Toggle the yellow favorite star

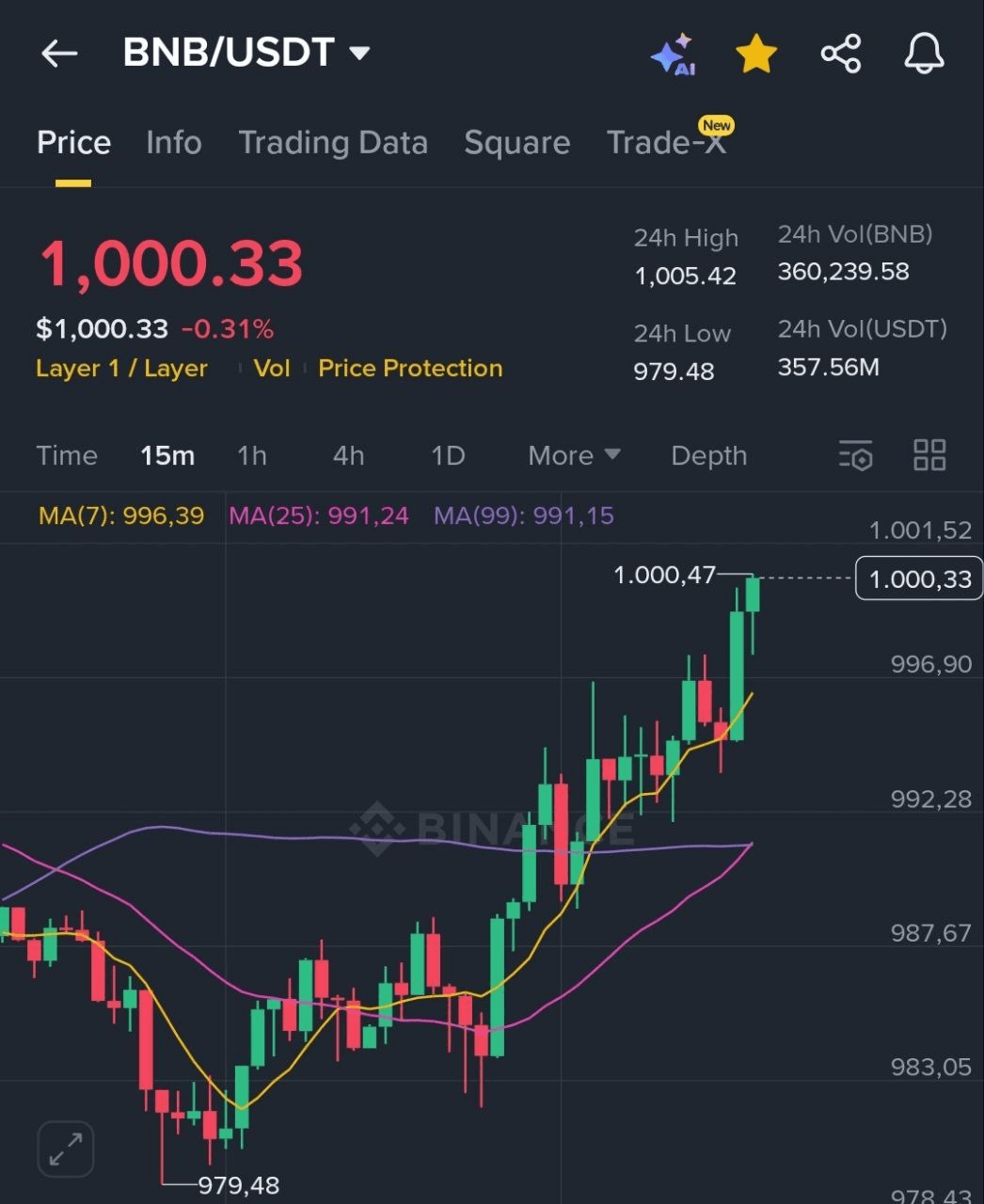(x=756, y=55)
